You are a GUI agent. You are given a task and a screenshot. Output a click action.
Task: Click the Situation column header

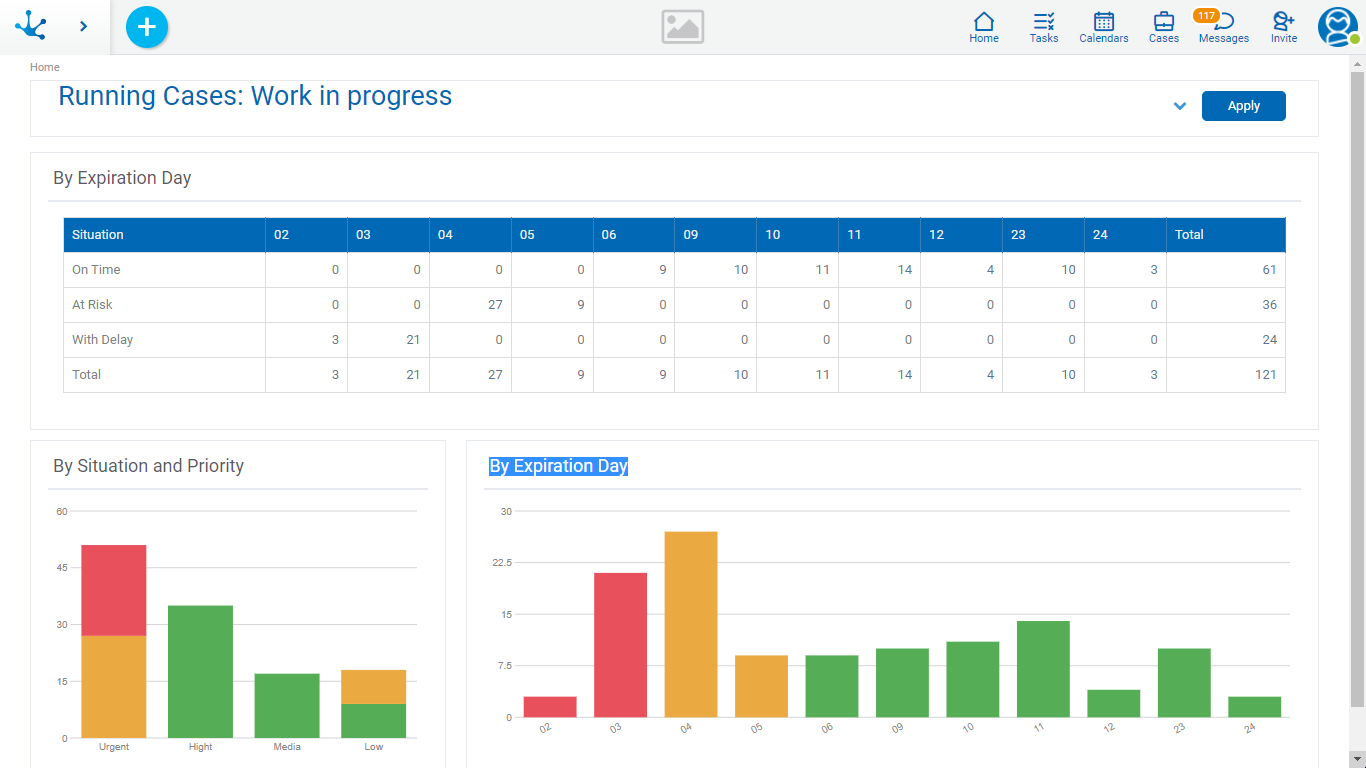click(x=98, y=235)
